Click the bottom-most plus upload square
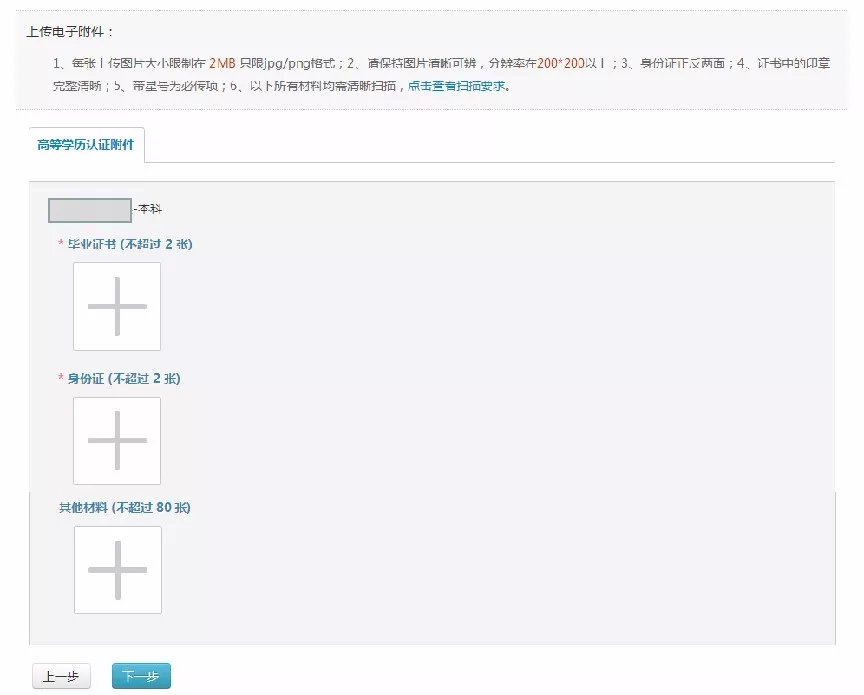Image resolution: width=864 pixels, height=695 pixels. [x=117, y=570]
